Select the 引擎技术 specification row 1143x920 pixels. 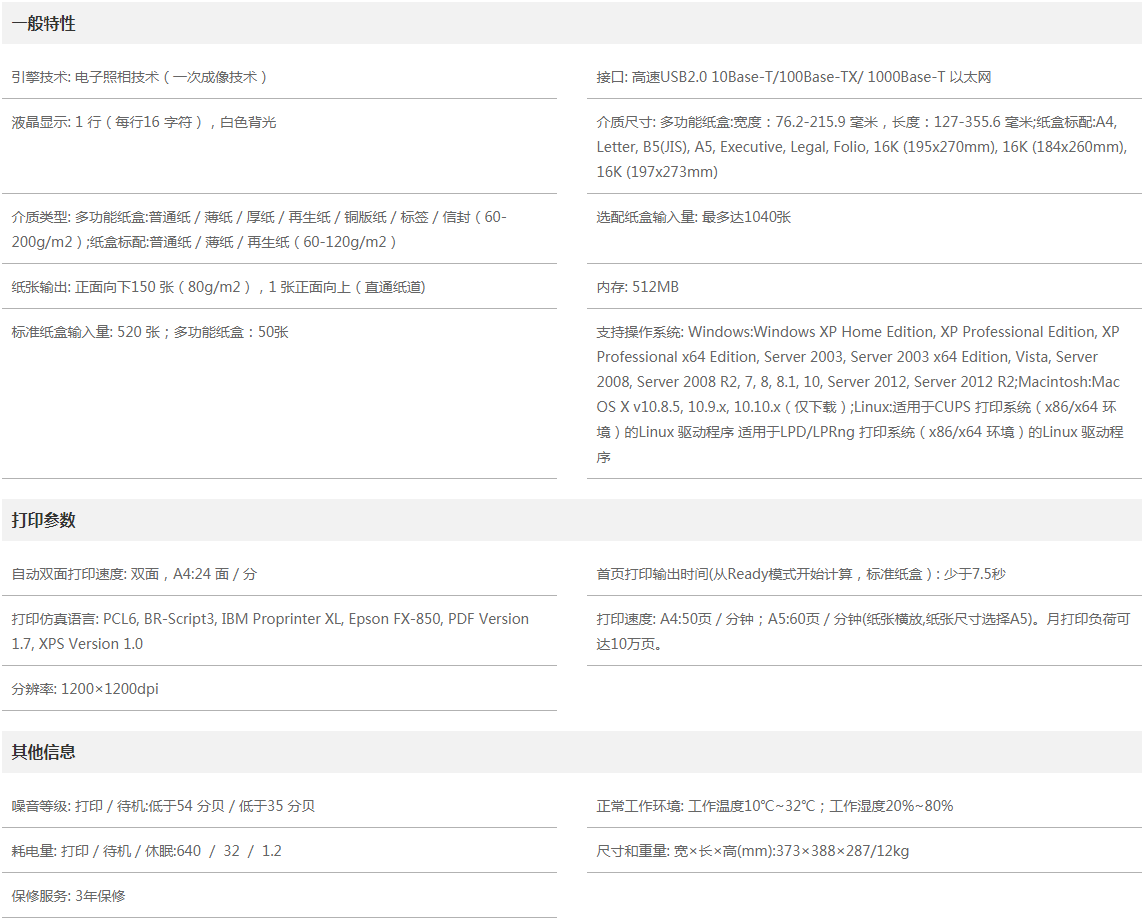[x=140, y=77]
